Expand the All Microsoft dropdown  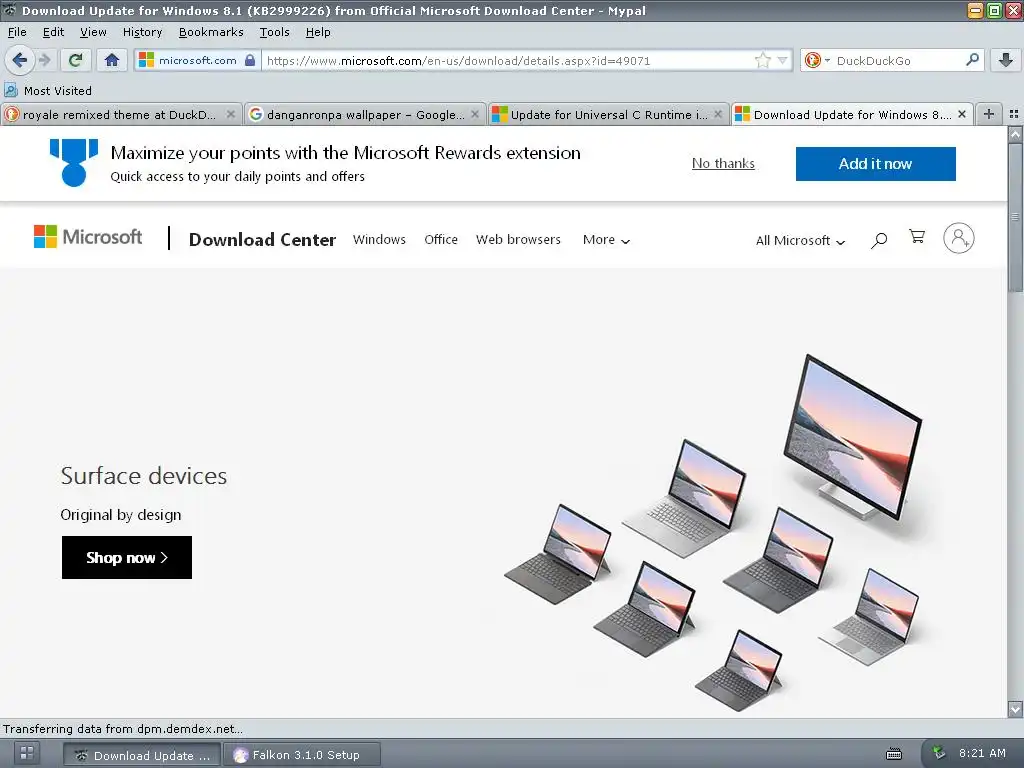(801, 240)
